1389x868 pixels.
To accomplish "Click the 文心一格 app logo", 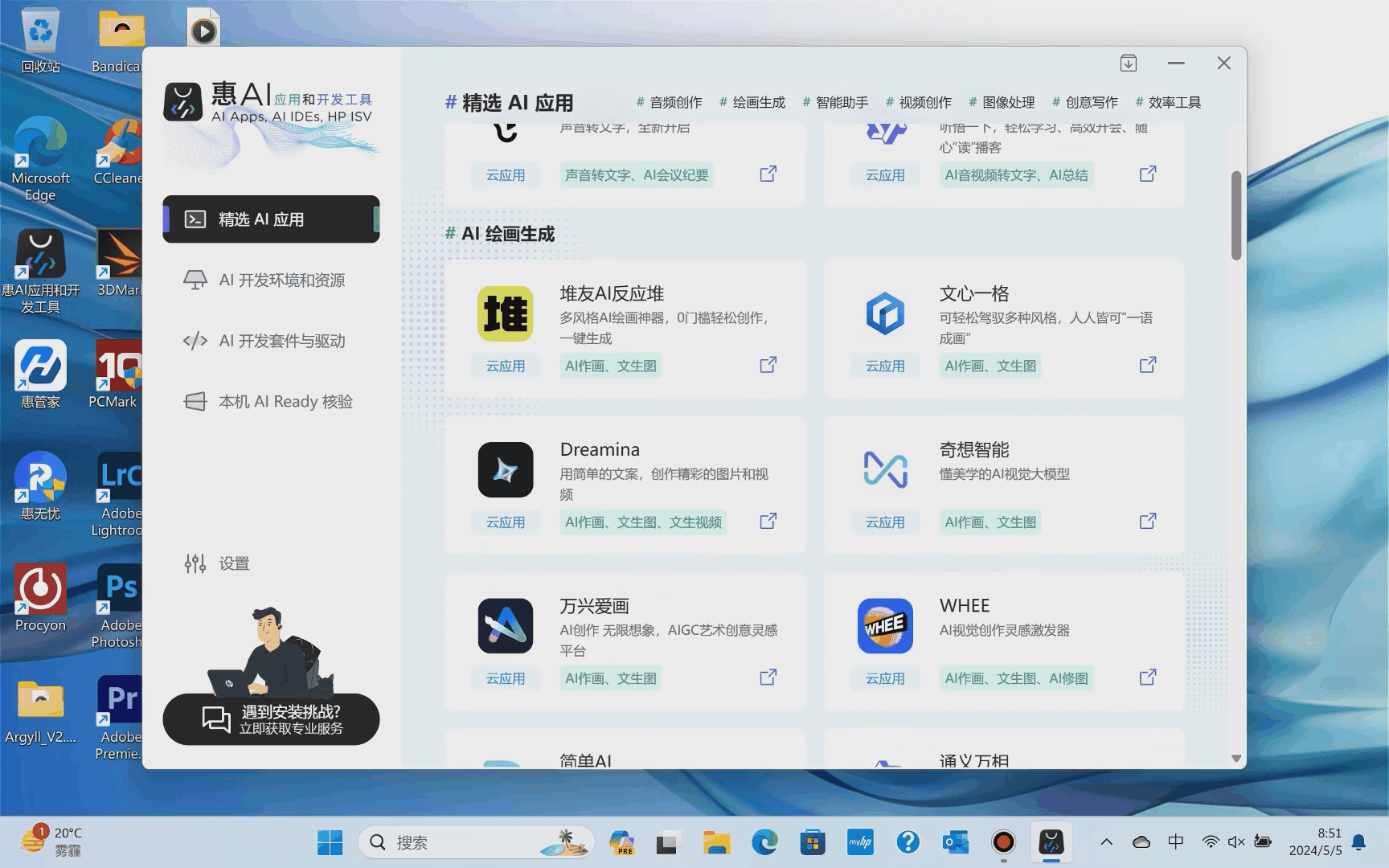I will tap(885, 313).
